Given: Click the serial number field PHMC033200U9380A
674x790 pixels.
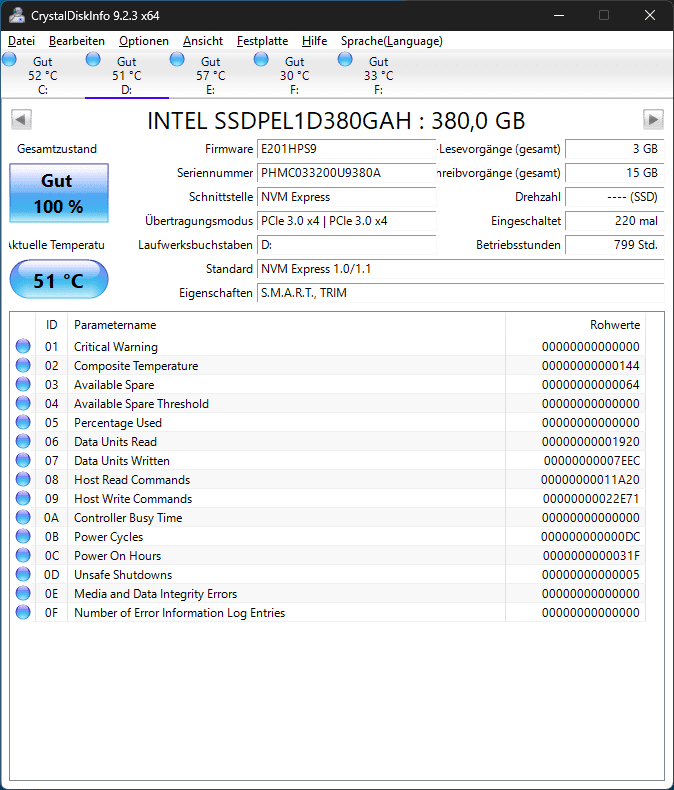Looking at the screenshot, I should [x=347, y=173].
